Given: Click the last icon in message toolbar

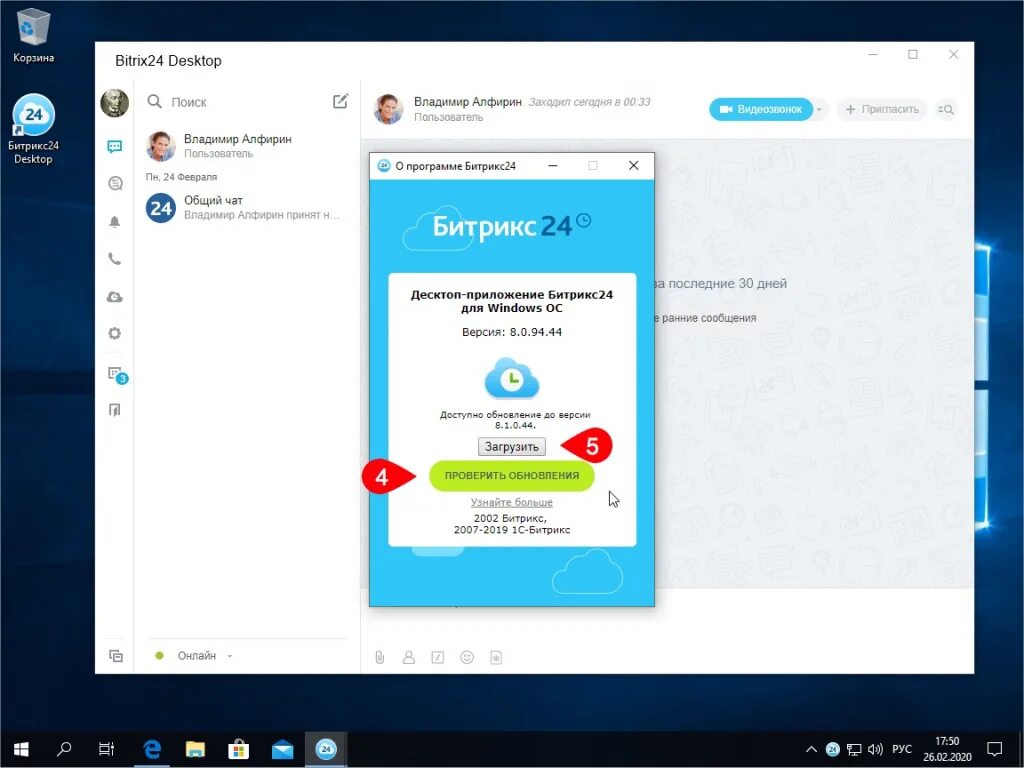Looking at the screenshot, I should click(496, 657).
